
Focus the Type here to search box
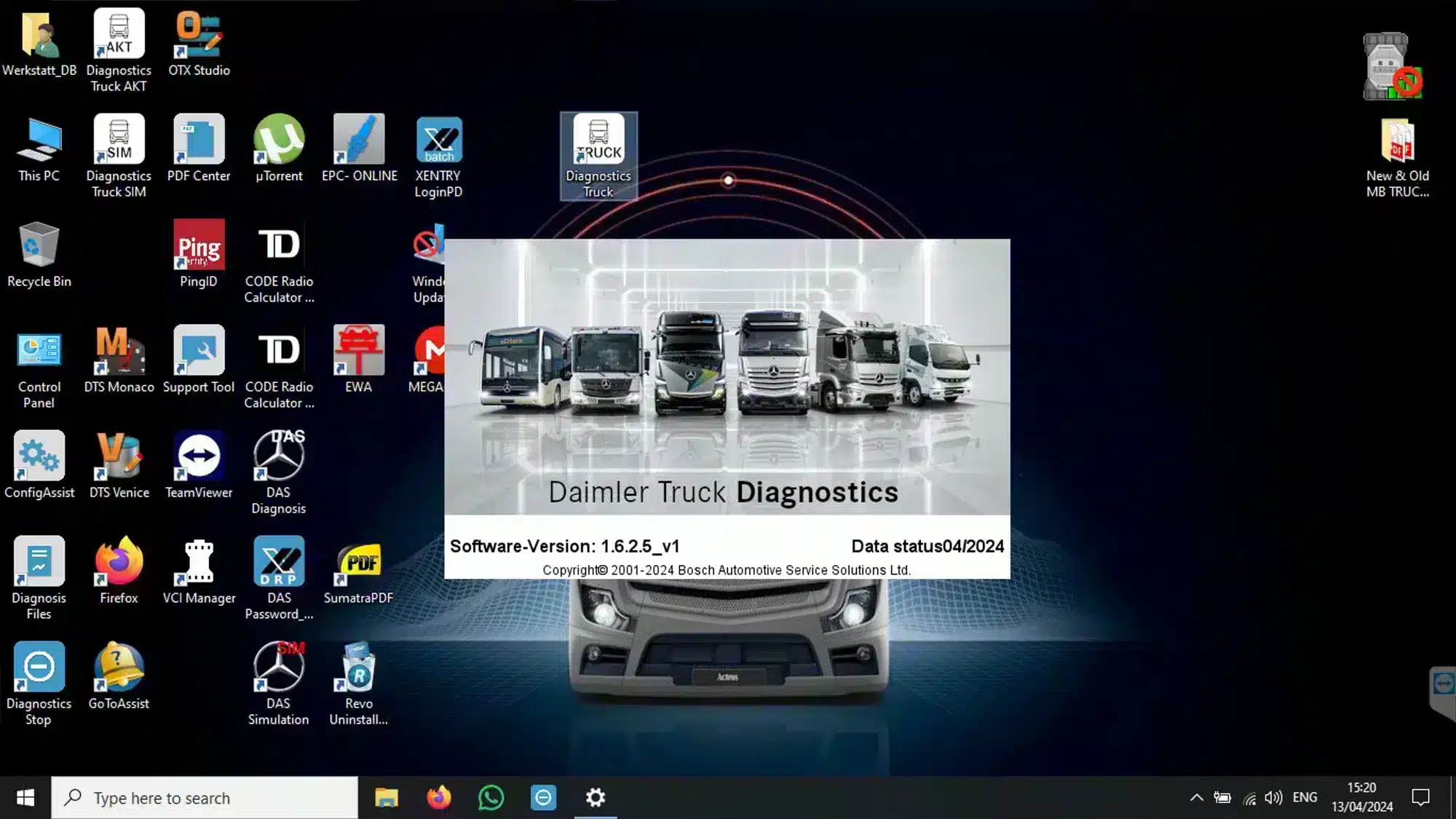[205, 798]
